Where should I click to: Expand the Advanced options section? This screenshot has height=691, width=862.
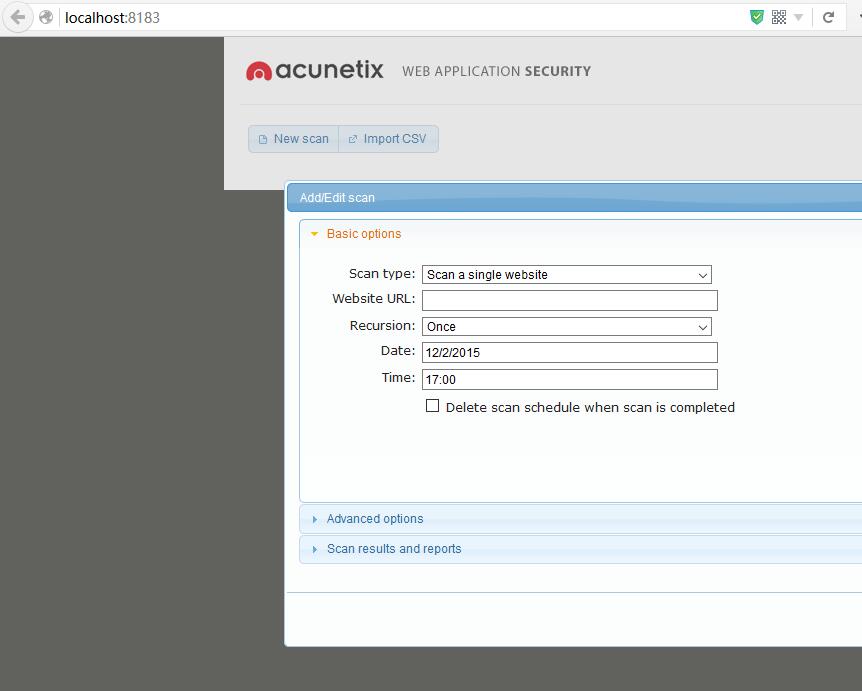click(x=374, y=519)
